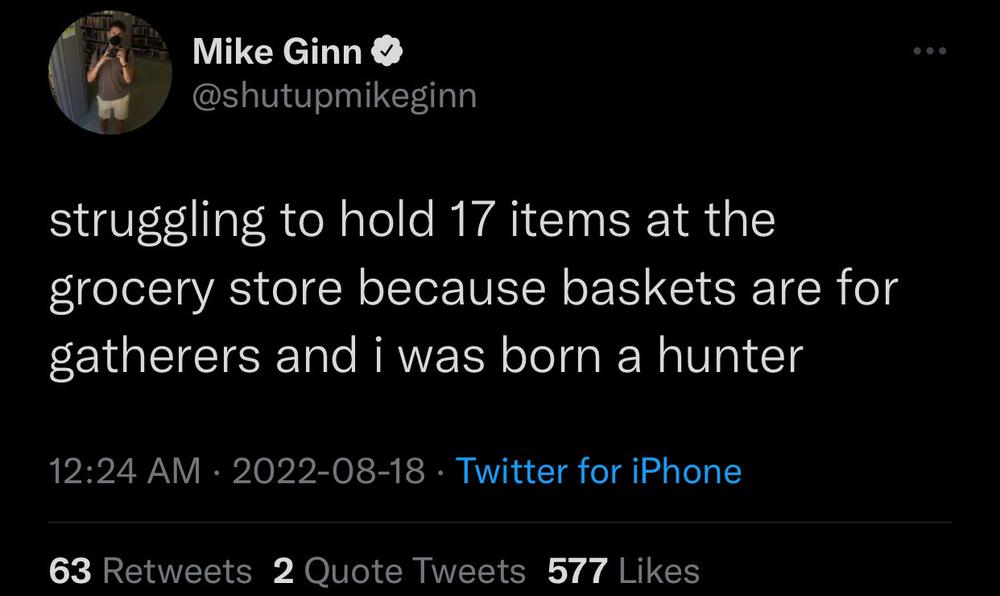Click the number "17" in the tweet
Screen dimensions: 1000x596
point(473,220)
